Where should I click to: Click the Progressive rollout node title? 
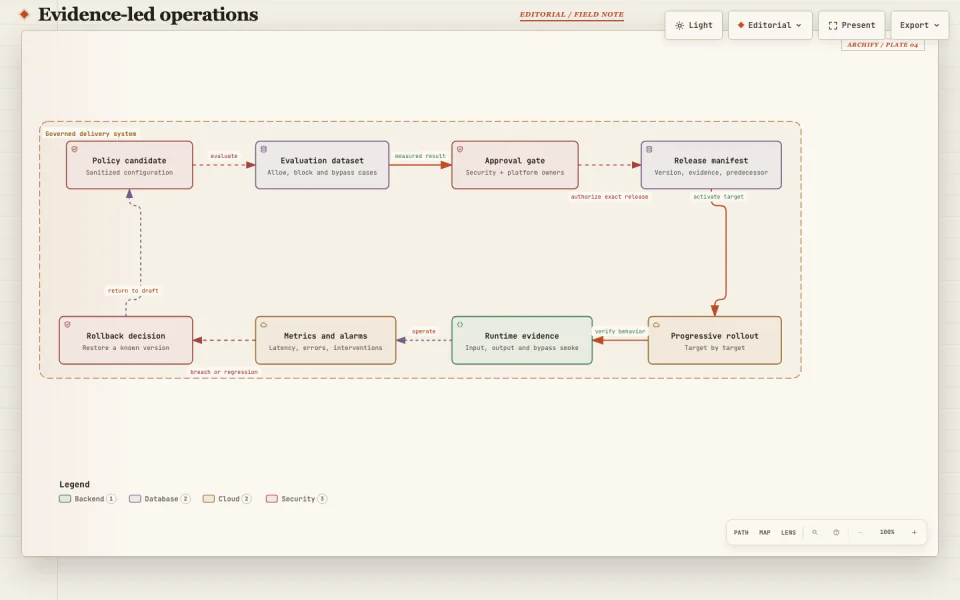coord(714,336)
